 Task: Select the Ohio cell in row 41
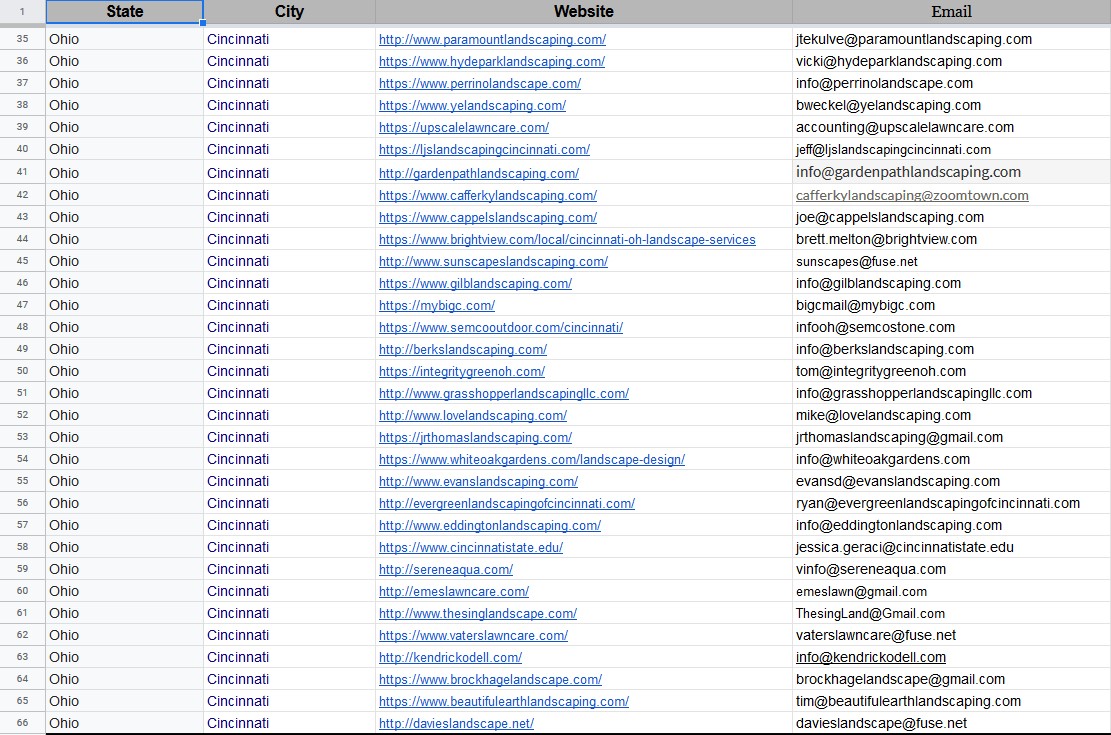[125, 172]
